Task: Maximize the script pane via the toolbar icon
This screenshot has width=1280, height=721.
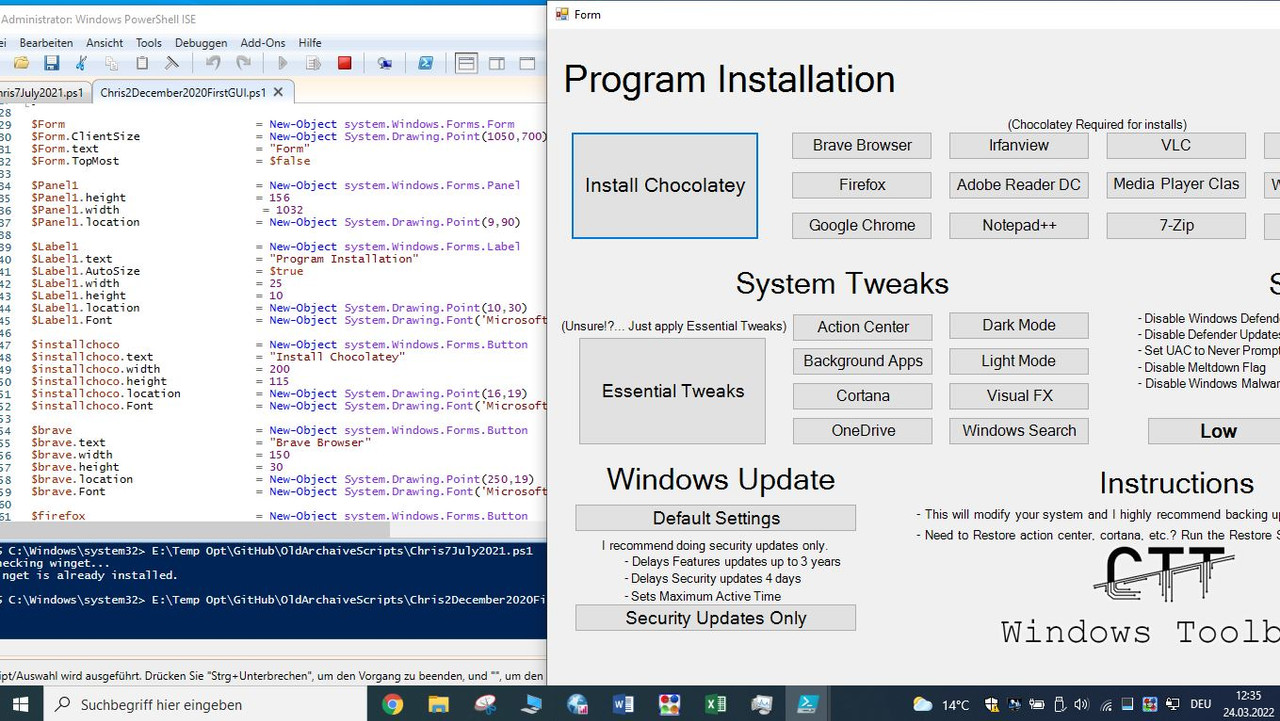Action: pos(527,63)
